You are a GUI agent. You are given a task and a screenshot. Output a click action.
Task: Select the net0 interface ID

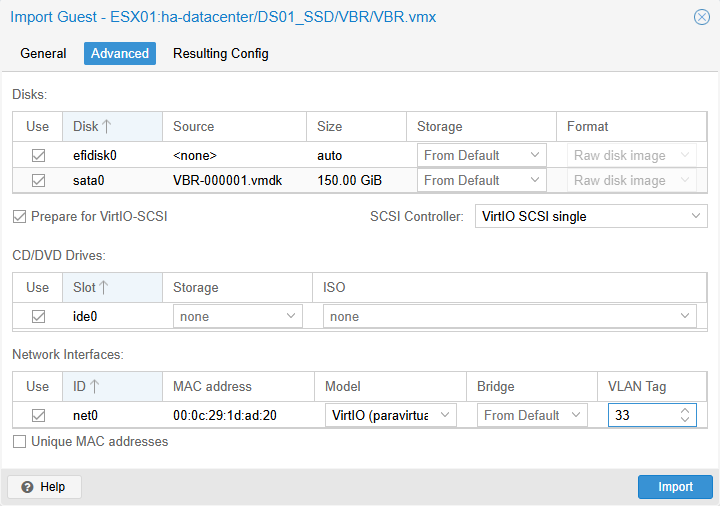pos(85,416)
